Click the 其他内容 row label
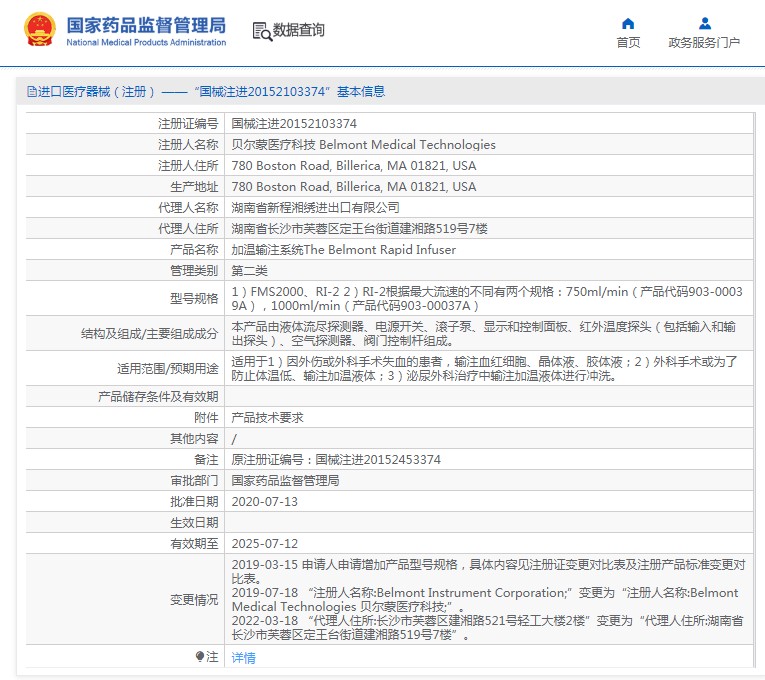The width and height of the screenshot is (765, 680). pyautogui.click(x=194, y=439)
